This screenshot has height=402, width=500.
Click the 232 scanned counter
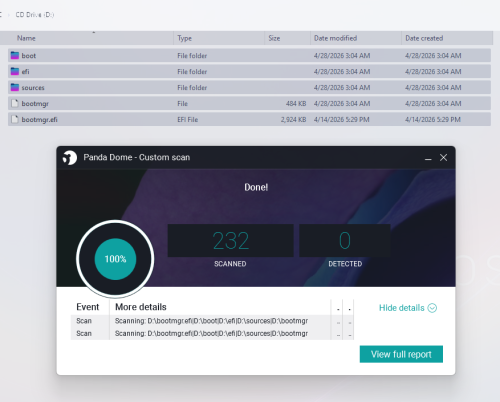tap(231, 241)
